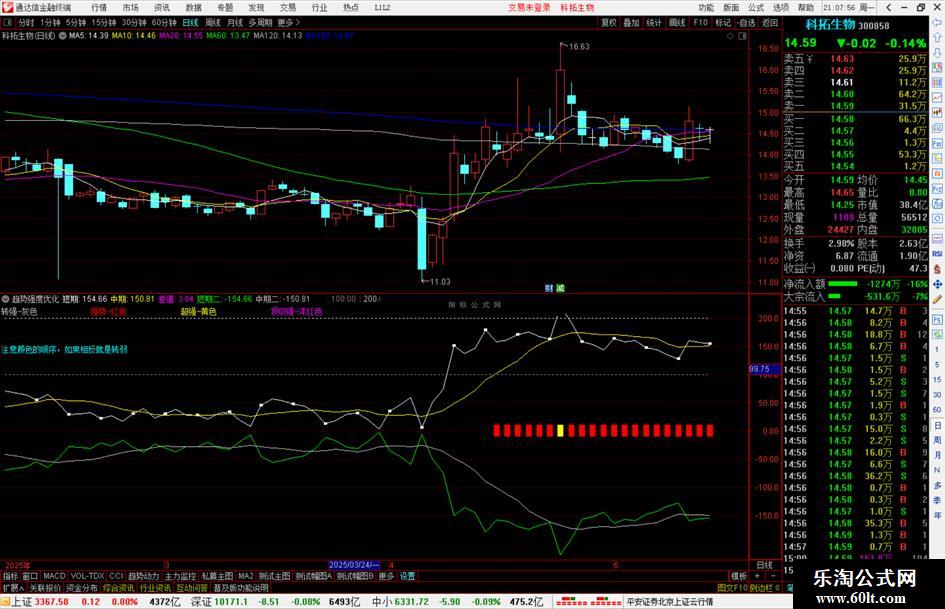Click the -自选 button
This screenshot has height=609, width=945.
(x=746, y=22)
